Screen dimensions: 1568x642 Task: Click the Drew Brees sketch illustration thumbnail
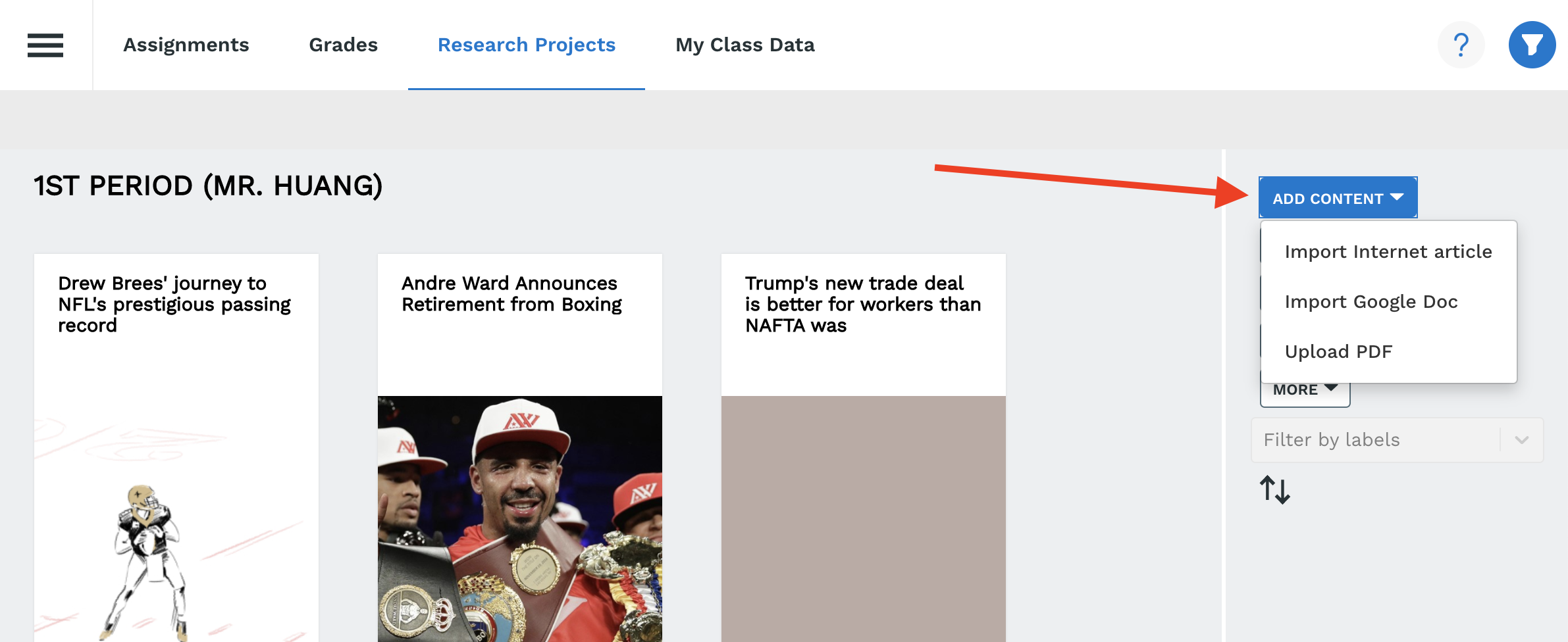[x=176, y=518]
